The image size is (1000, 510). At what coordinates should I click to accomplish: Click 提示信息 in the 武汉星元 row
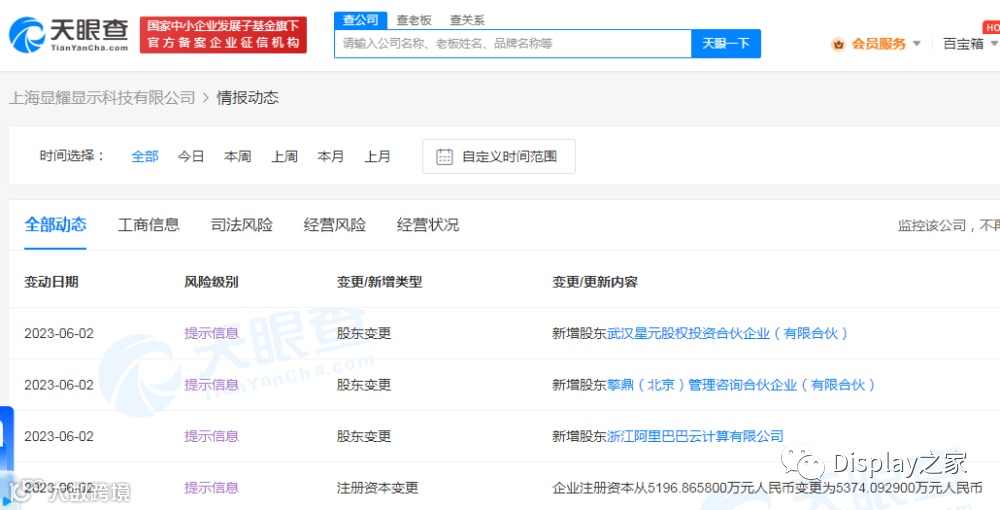coord(211,333)
